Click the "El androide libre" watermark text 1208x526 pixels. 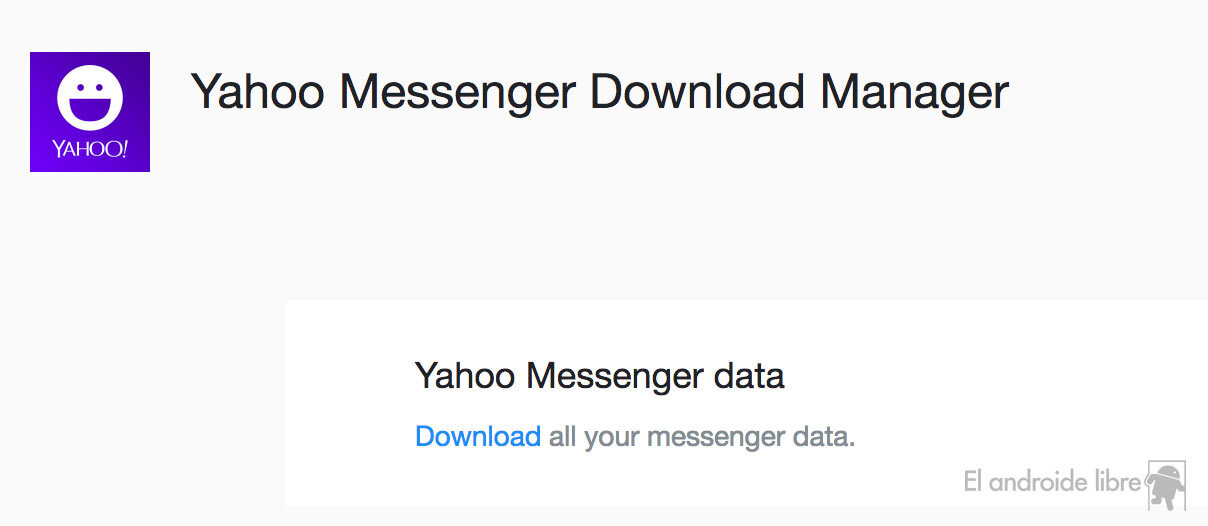[x=1052, y=482]
